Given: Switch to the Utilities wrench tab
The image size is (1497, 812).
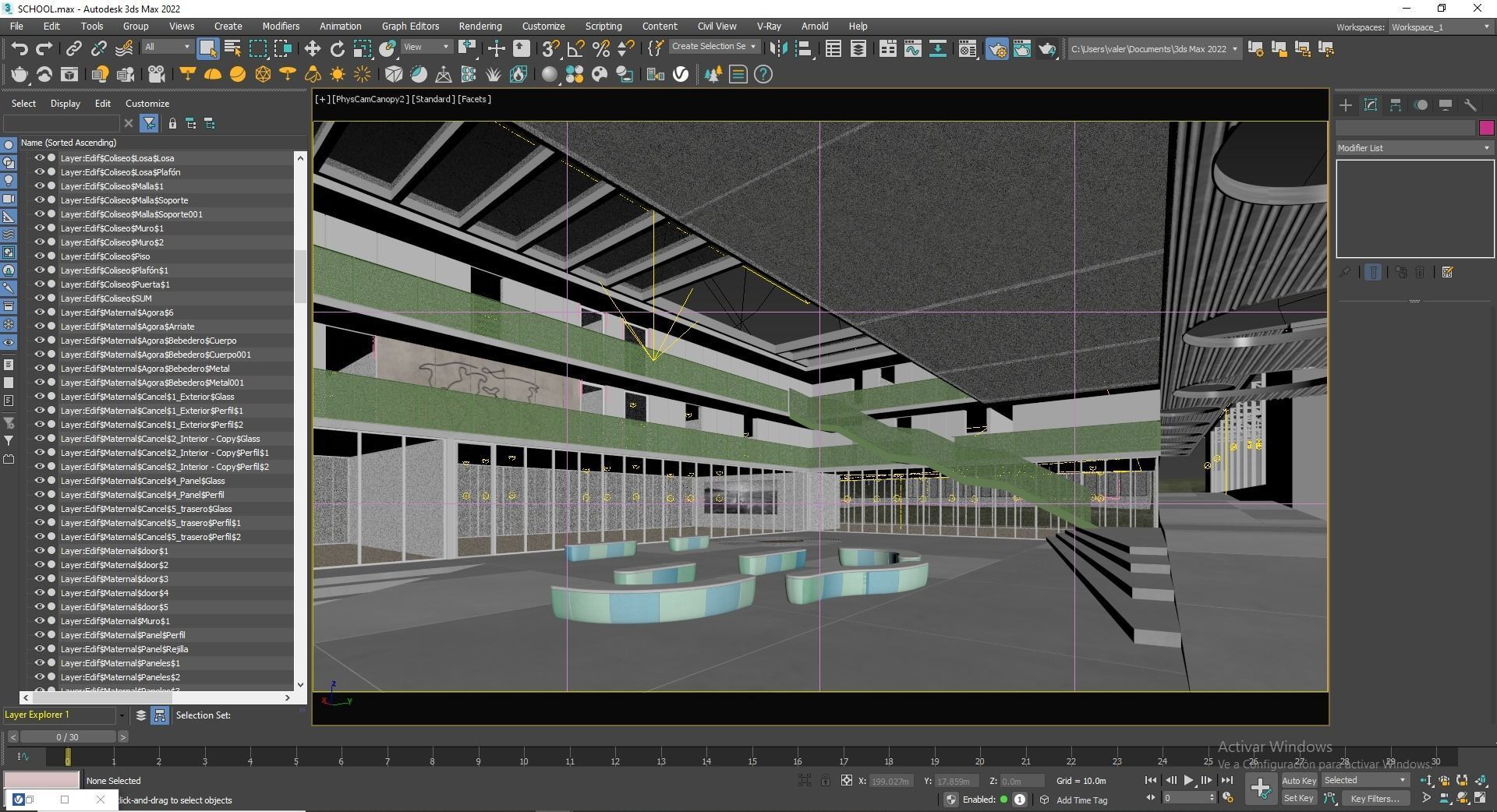Looking at the screenshot, I should [x=1470, y=105].
